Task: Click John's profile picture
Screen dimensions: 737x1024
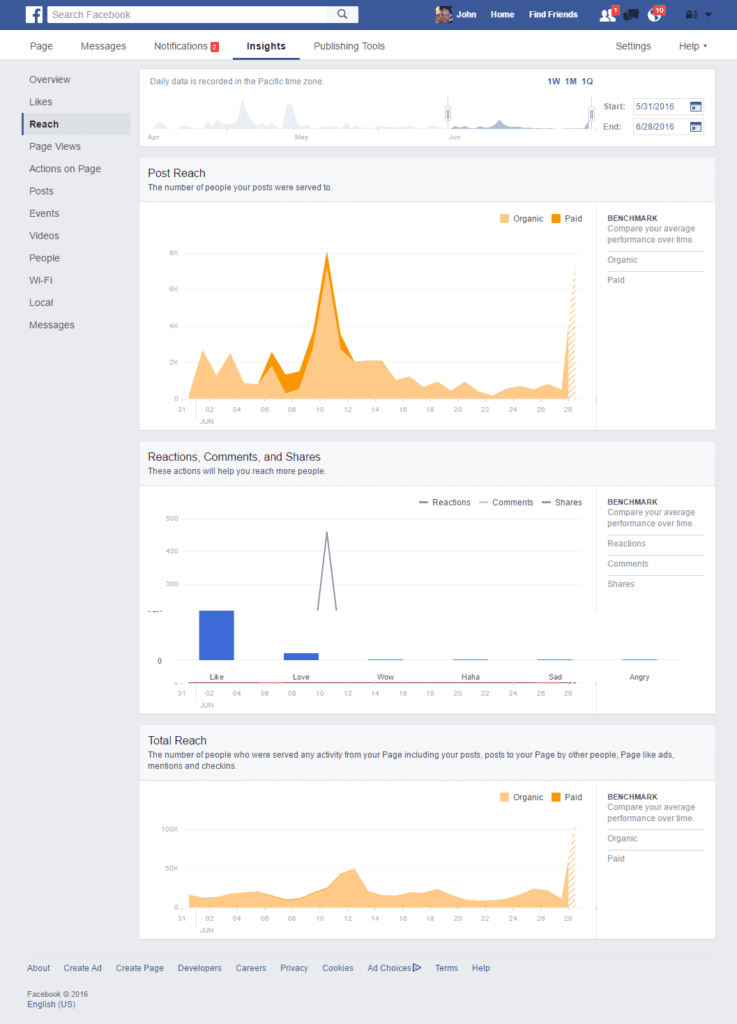Action: [444, 15]
